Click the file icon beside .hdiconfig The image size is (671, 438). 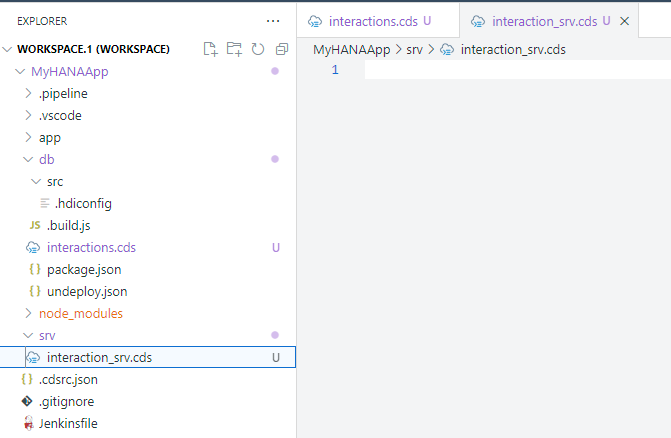tap(45, 203)
